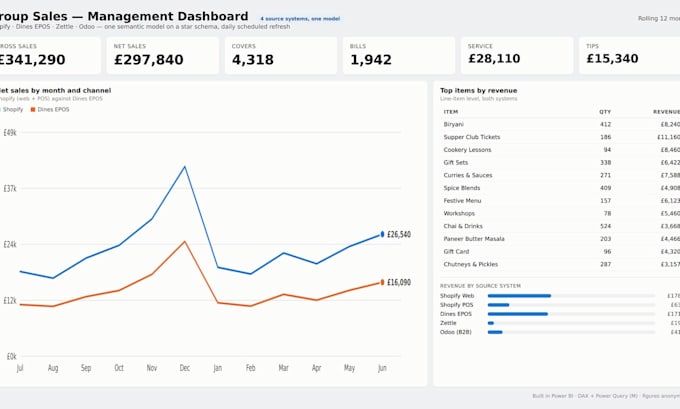680x409 pixels.
Task: Sort table by ITEM column header
Action: [451, 112]
